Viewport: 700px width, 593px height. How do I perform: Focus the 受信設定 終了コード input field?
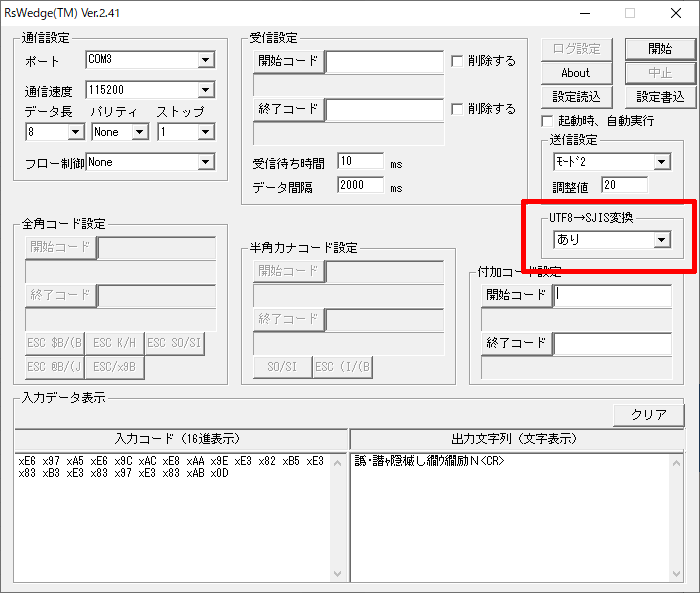(x=385, y=110)
